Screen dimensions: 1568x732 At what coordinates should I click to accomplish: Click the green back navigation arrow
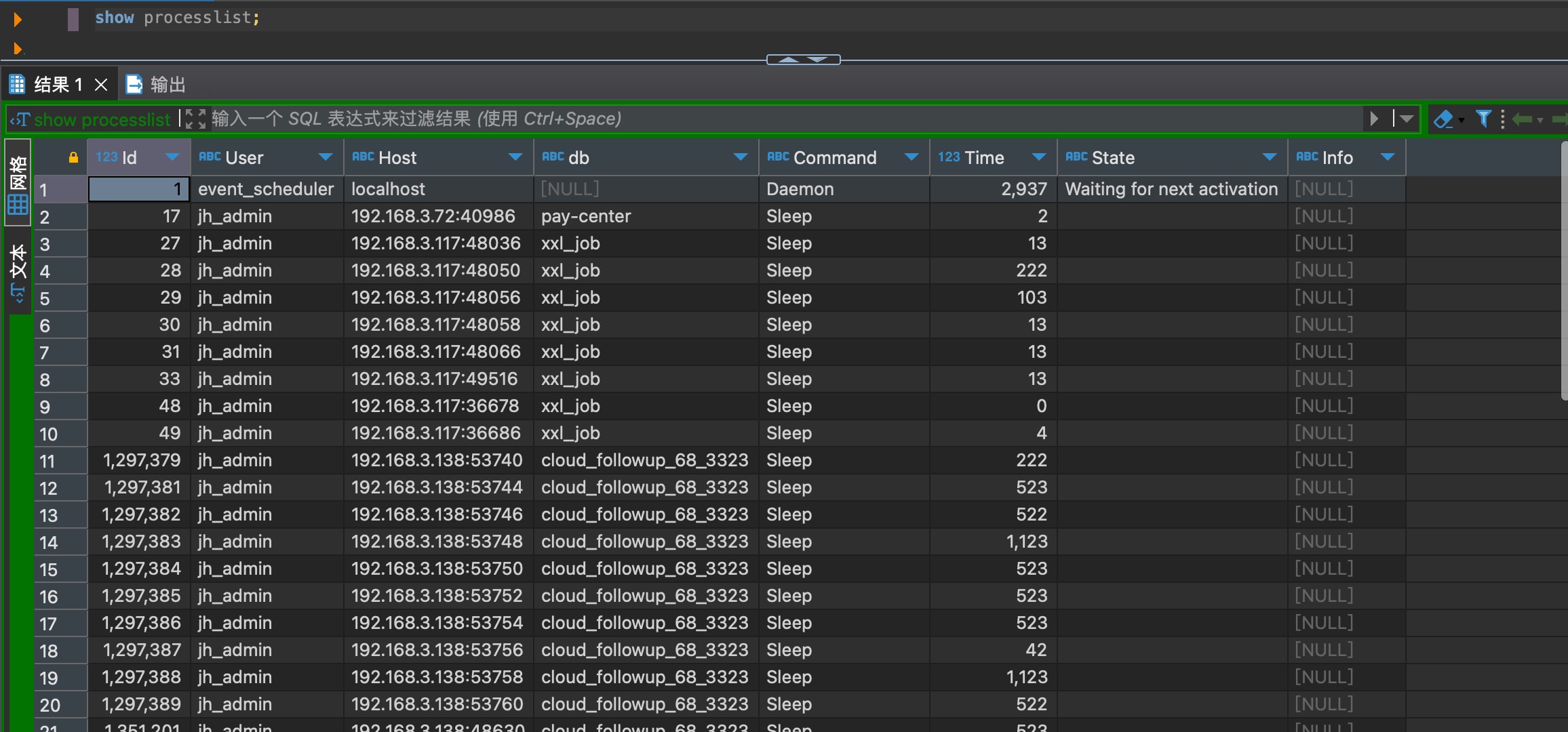(x=1522, y=119)
